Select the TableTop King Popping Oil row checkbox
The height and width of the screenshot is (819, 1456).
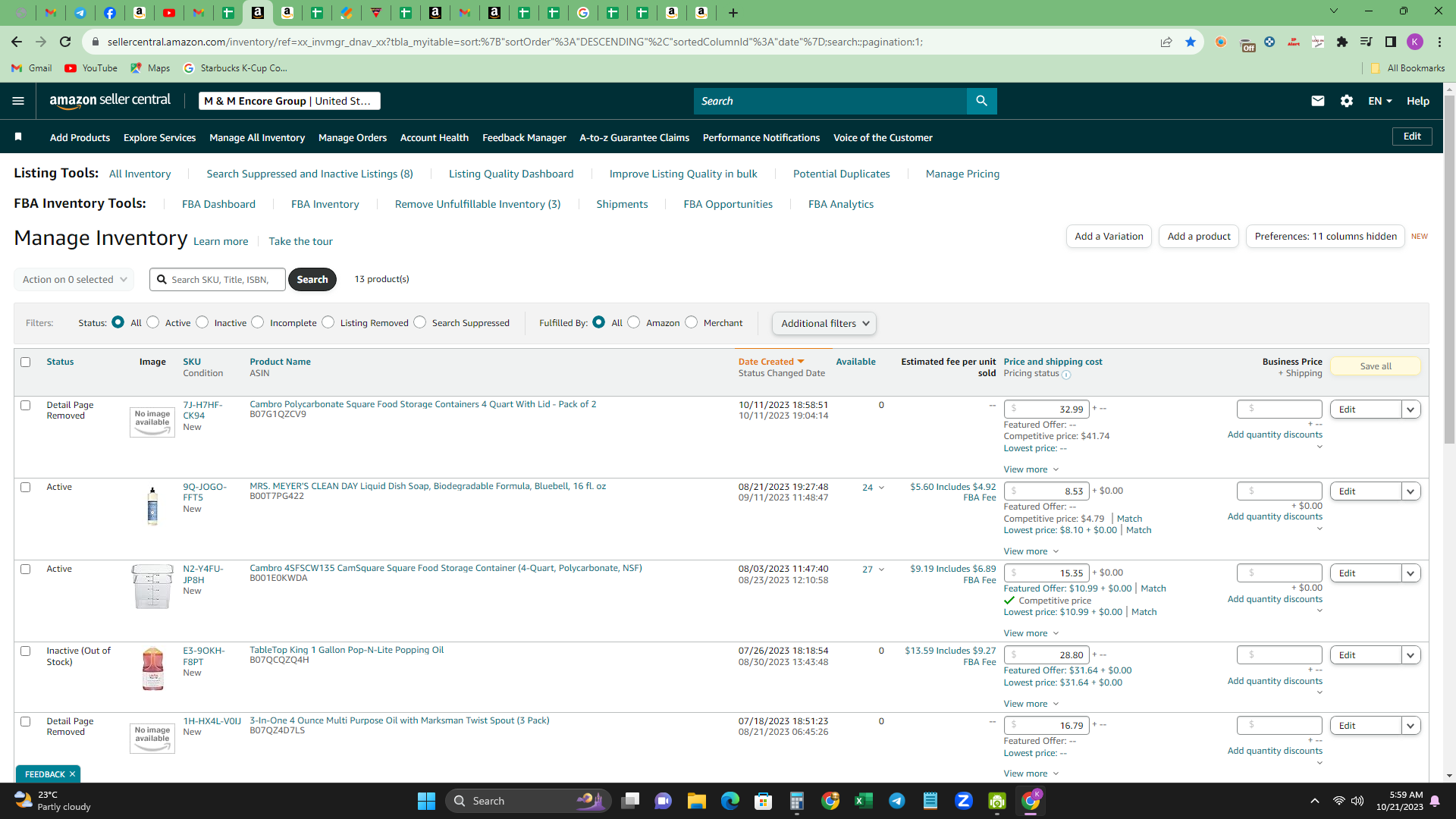click(x=26, y=651)
